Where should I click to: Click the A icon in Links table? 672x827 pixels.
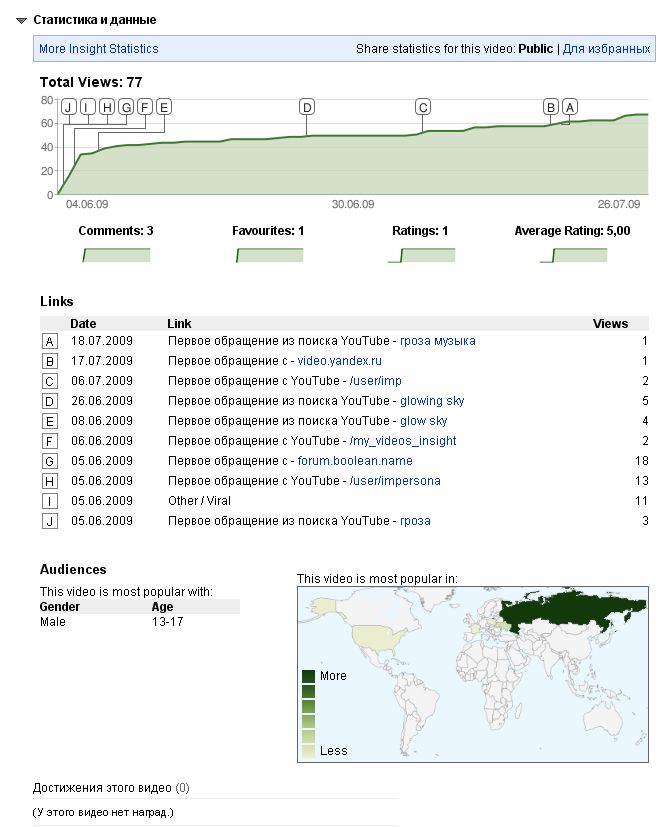click(x=49, y=341)
